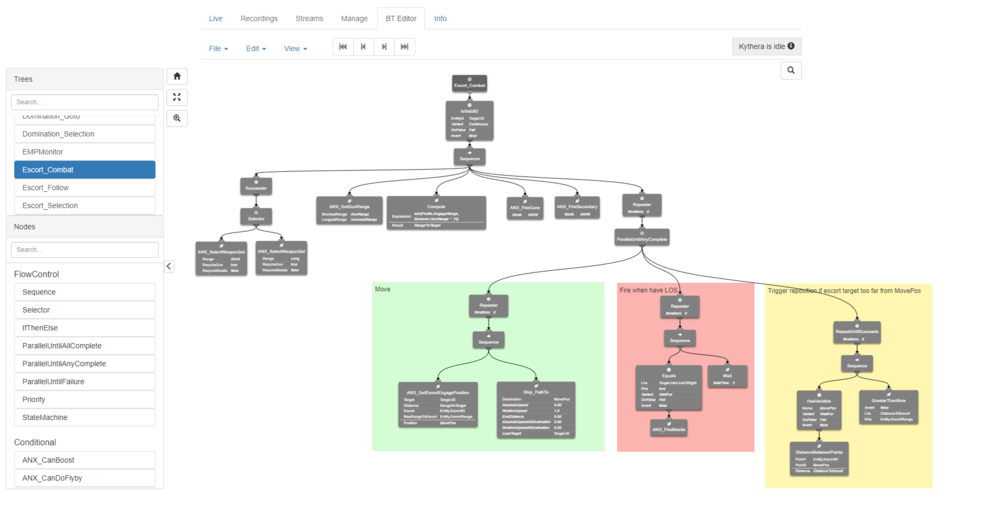This screenshot has height=508, width=1000.
Task: Click the Kythera is idle status button
Action: 767,47
